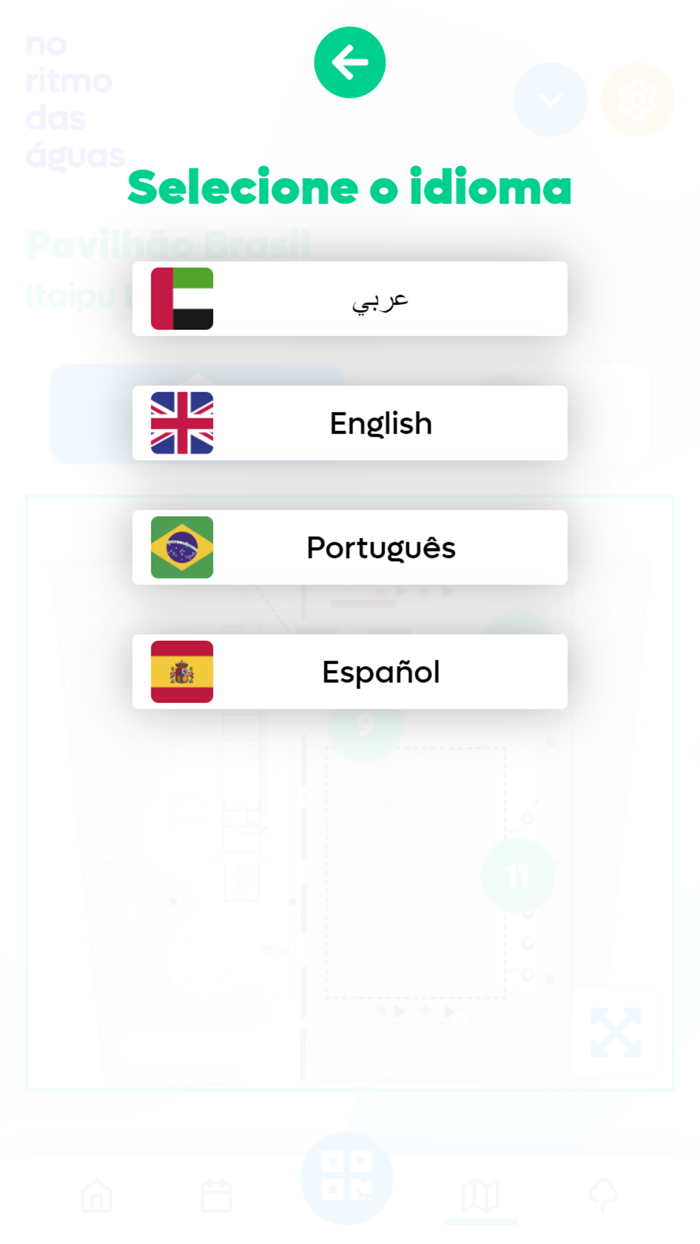Select the English language label

(381, 424)
